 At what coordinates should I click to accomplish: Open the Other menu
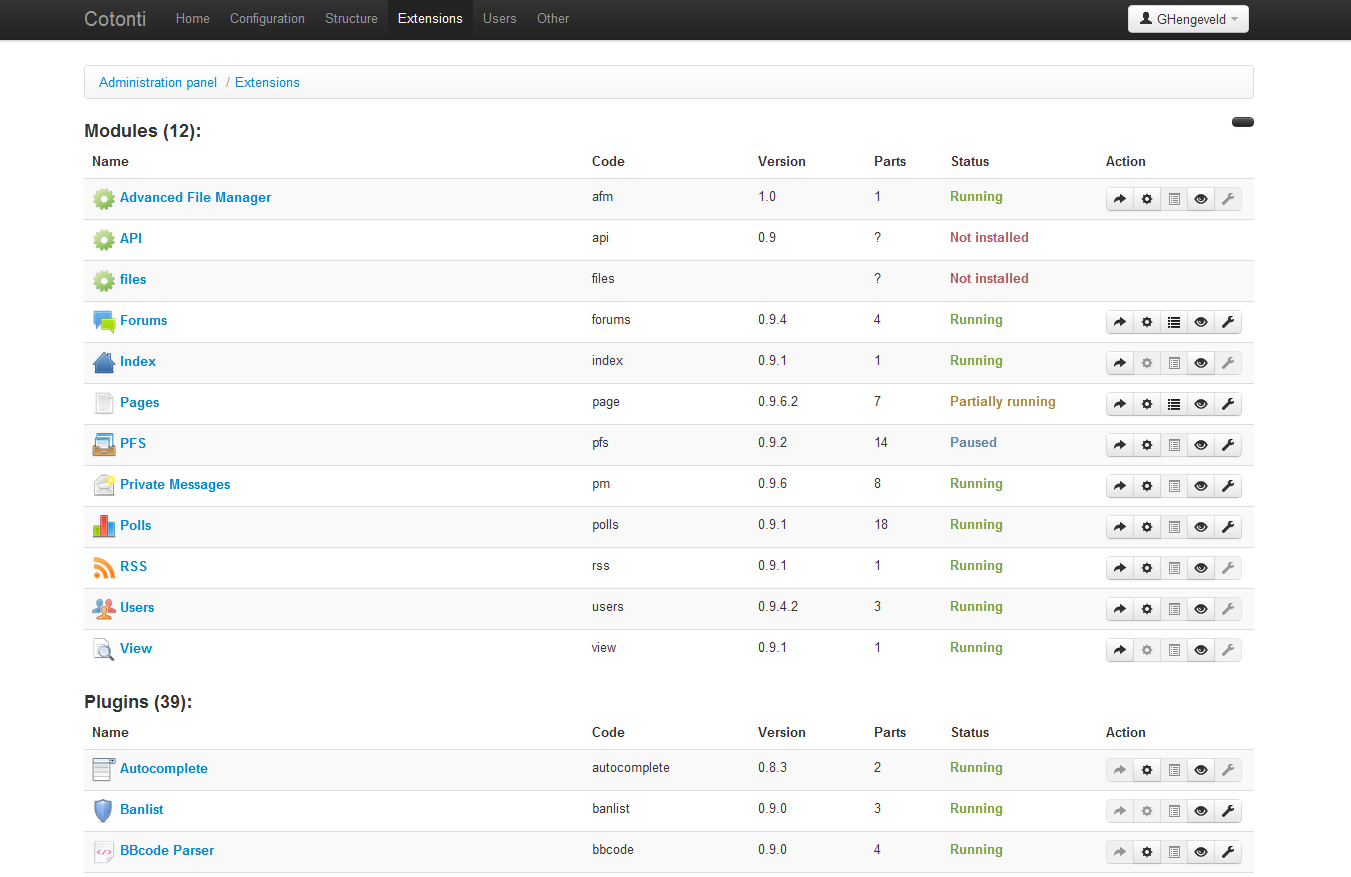pos(553,19)
